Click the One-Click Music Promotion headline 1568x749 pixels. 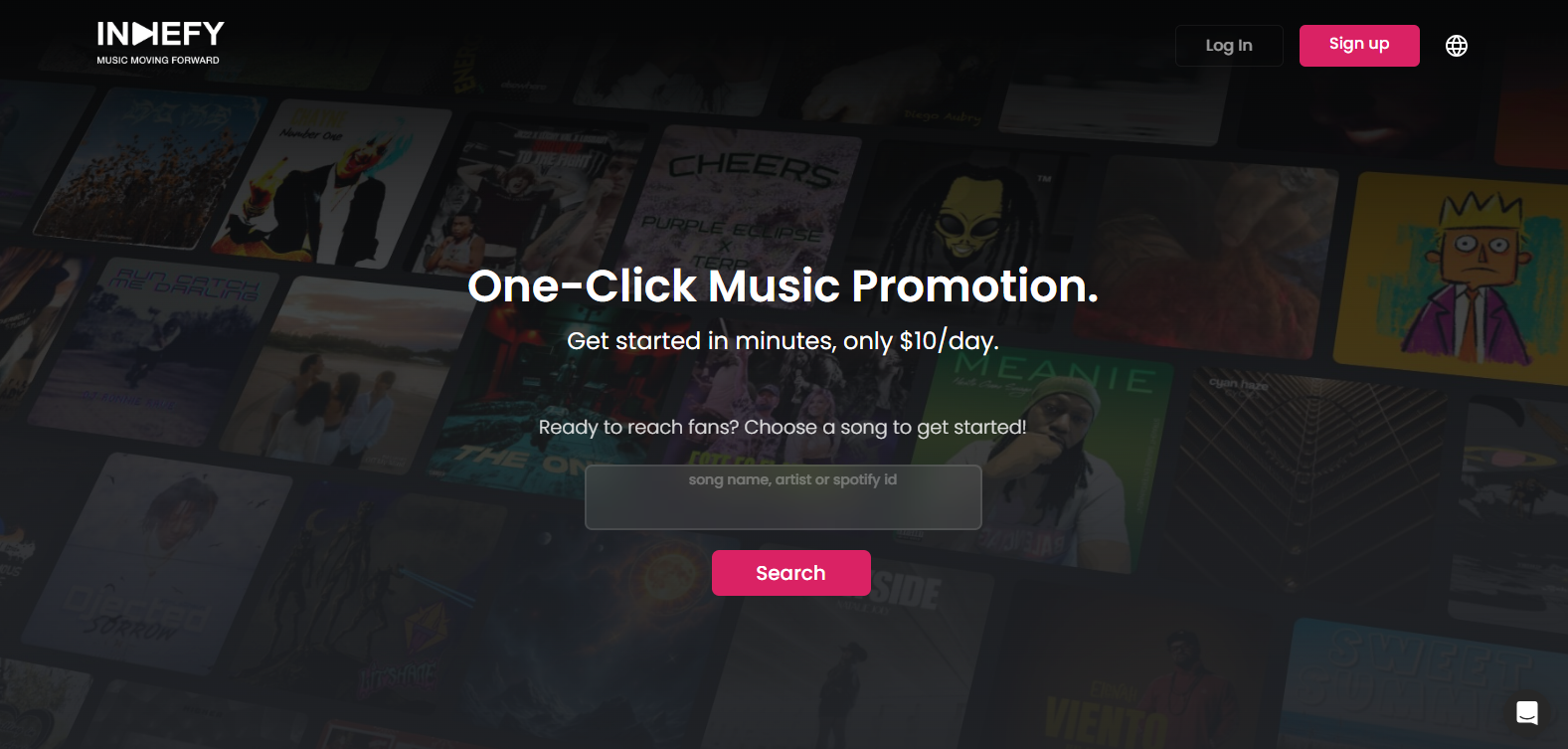pyautogui.click(x=784, y=285)
